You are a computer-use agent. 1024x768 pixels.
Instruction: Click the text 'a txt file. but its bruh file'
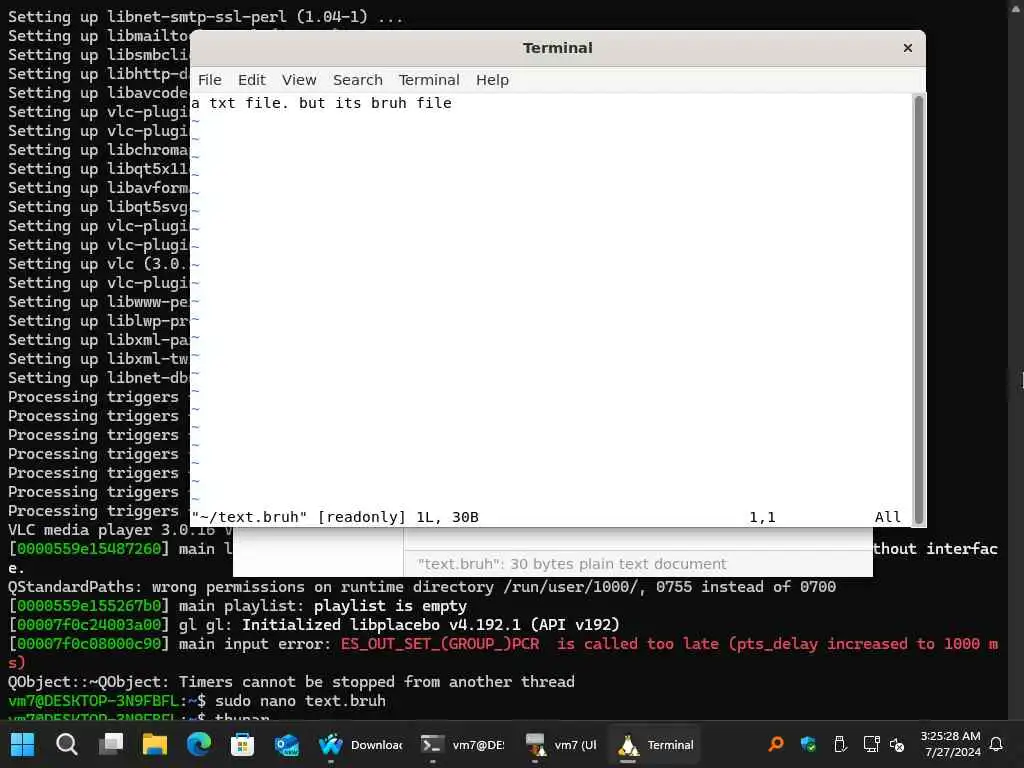(321, 103)
